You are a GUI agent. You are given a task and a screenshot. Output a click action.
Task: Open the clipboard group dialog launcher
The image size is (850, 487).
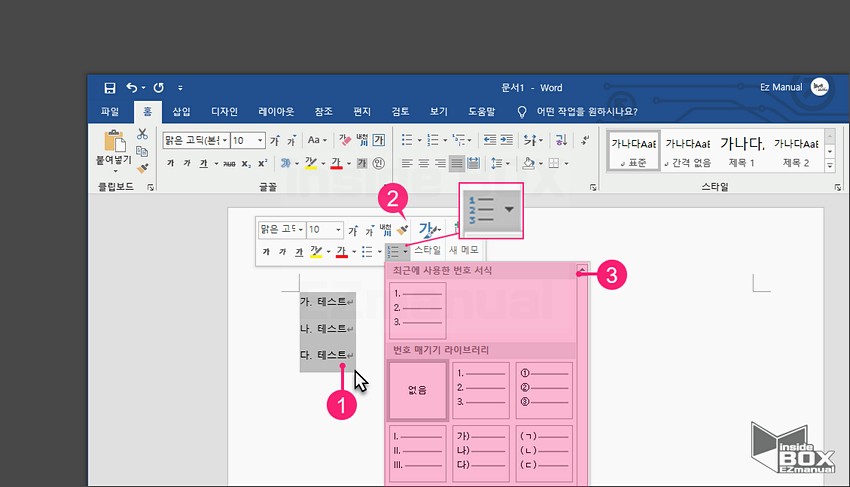[x=150, y=187]
